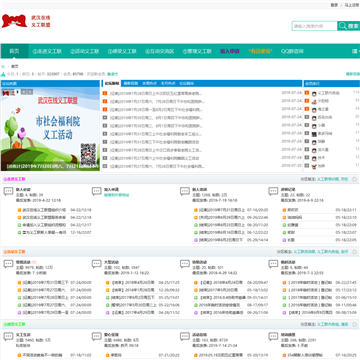Image resolution: width=360 pixels, height=360 pixels.
Task: Switch to the 最新回复 tab
Action: point(131,83)
